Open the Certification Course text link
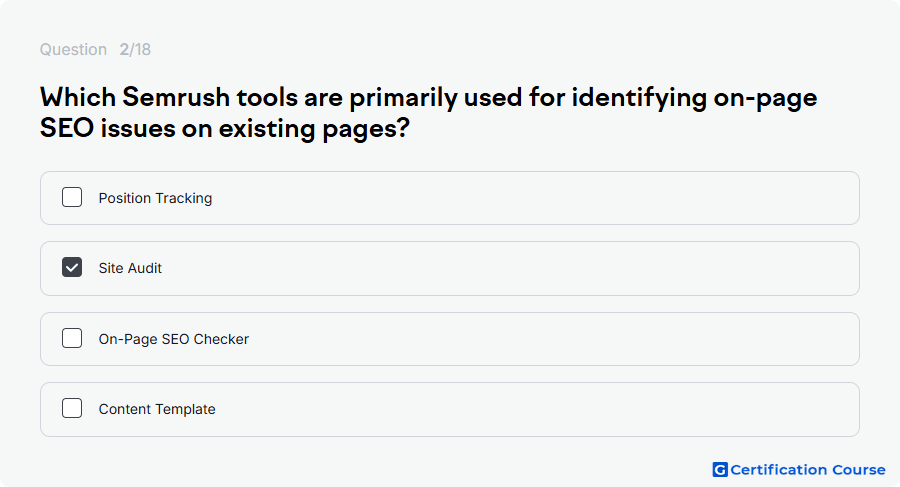900x487 pixels. pos(808,470)
